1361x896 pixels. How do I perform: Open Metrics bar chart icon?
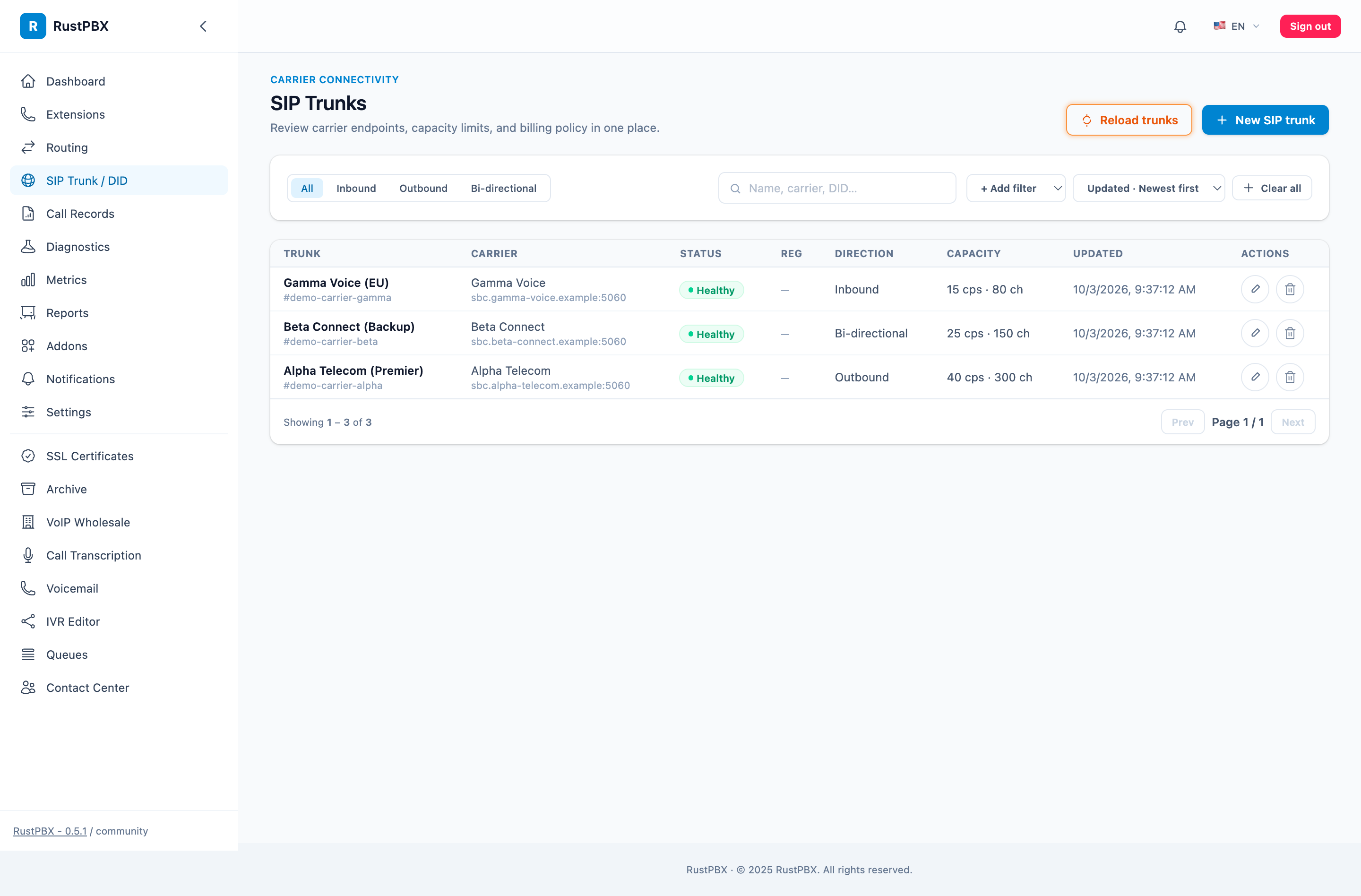pyautogui.click(x=28, y=280)
